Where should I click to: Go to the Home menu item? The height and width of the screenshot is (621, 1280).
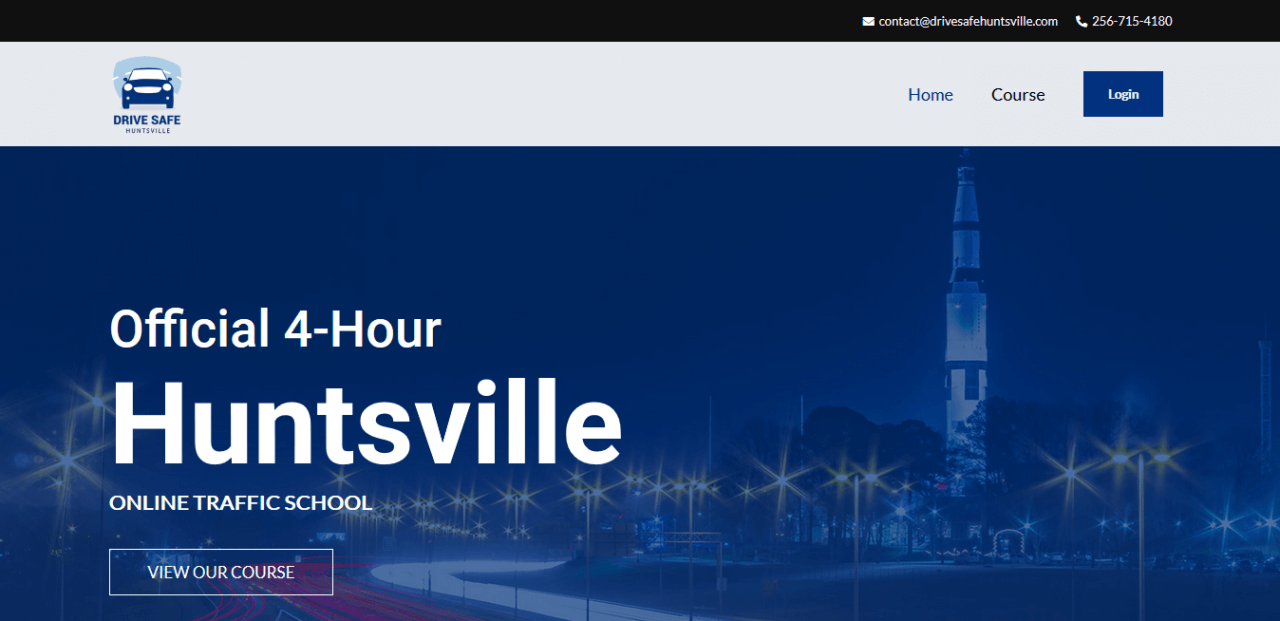coord(930,95)
